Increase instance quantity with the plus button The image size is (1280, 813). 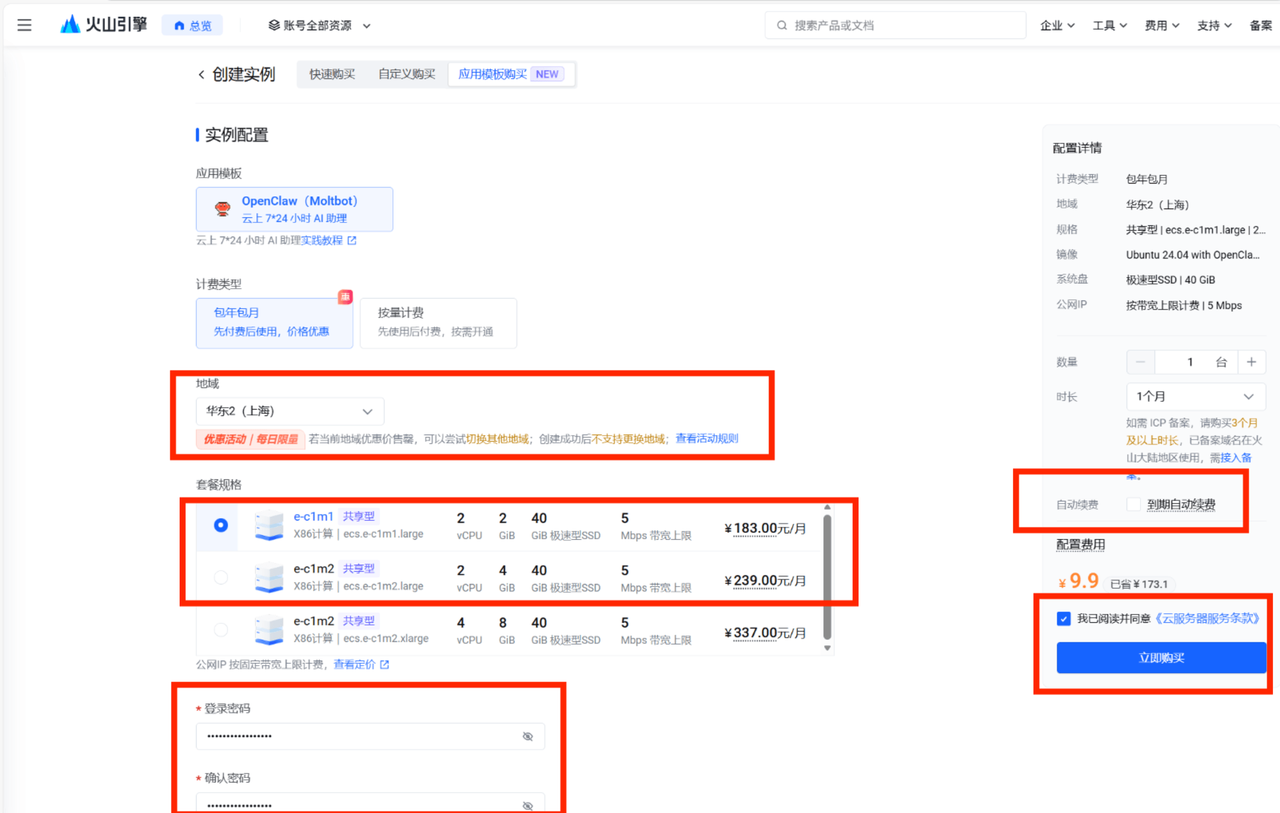[1252, 362]
